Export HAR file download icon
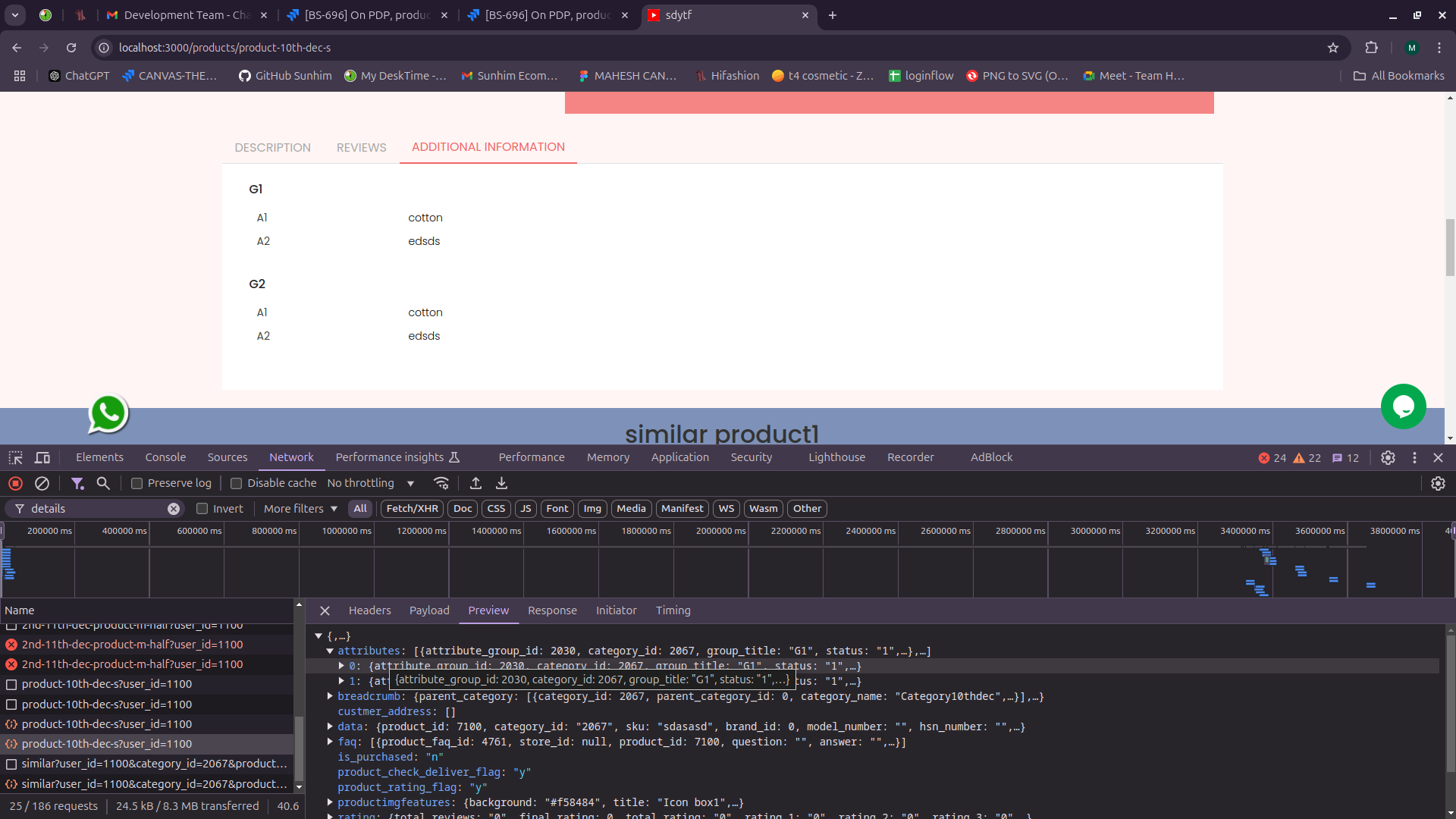The image size is (1456, 819). point(501,484)
